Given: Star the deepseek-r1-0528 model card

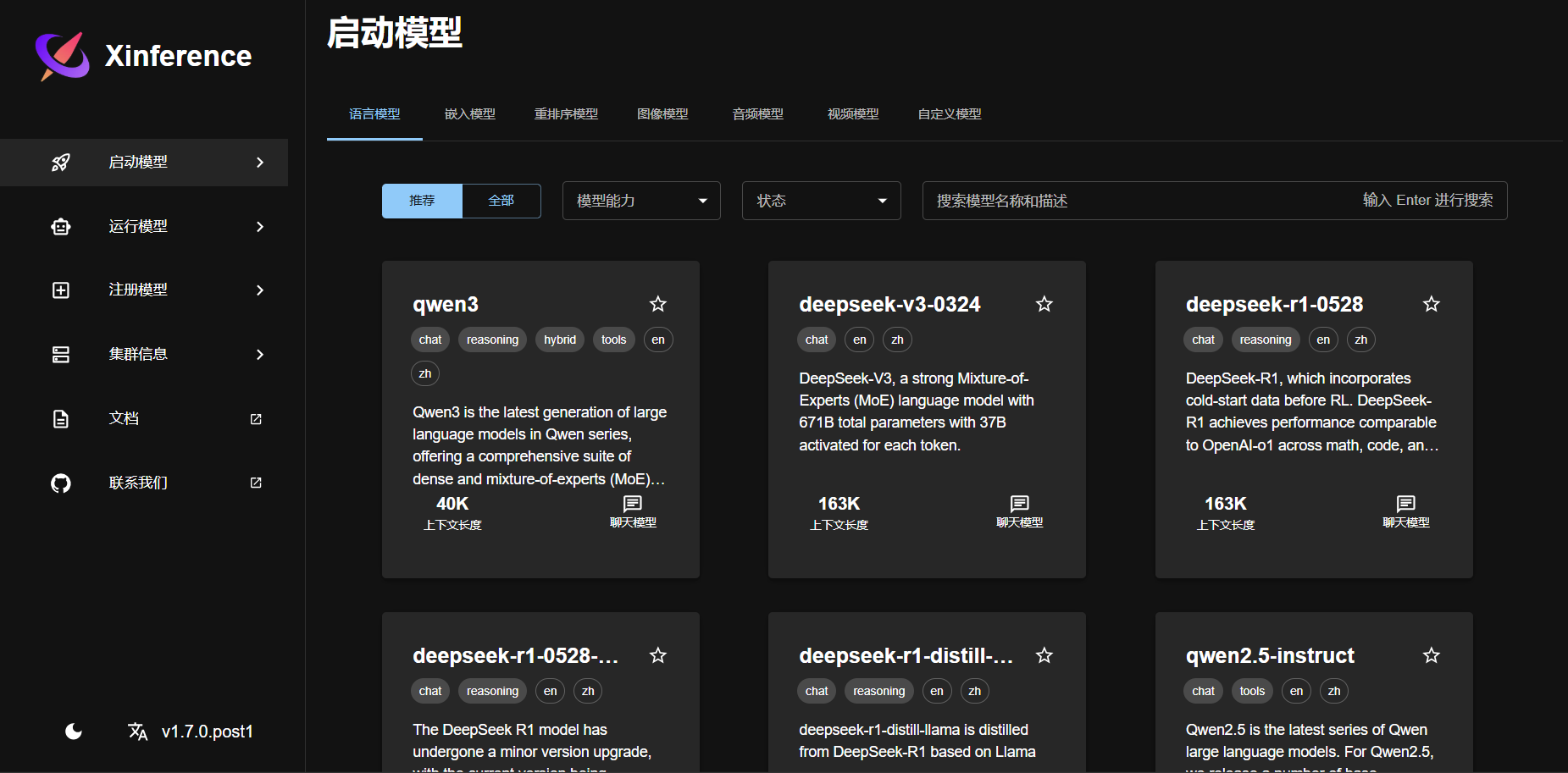Looking at the screenshot, I should tap(1432, 304).
